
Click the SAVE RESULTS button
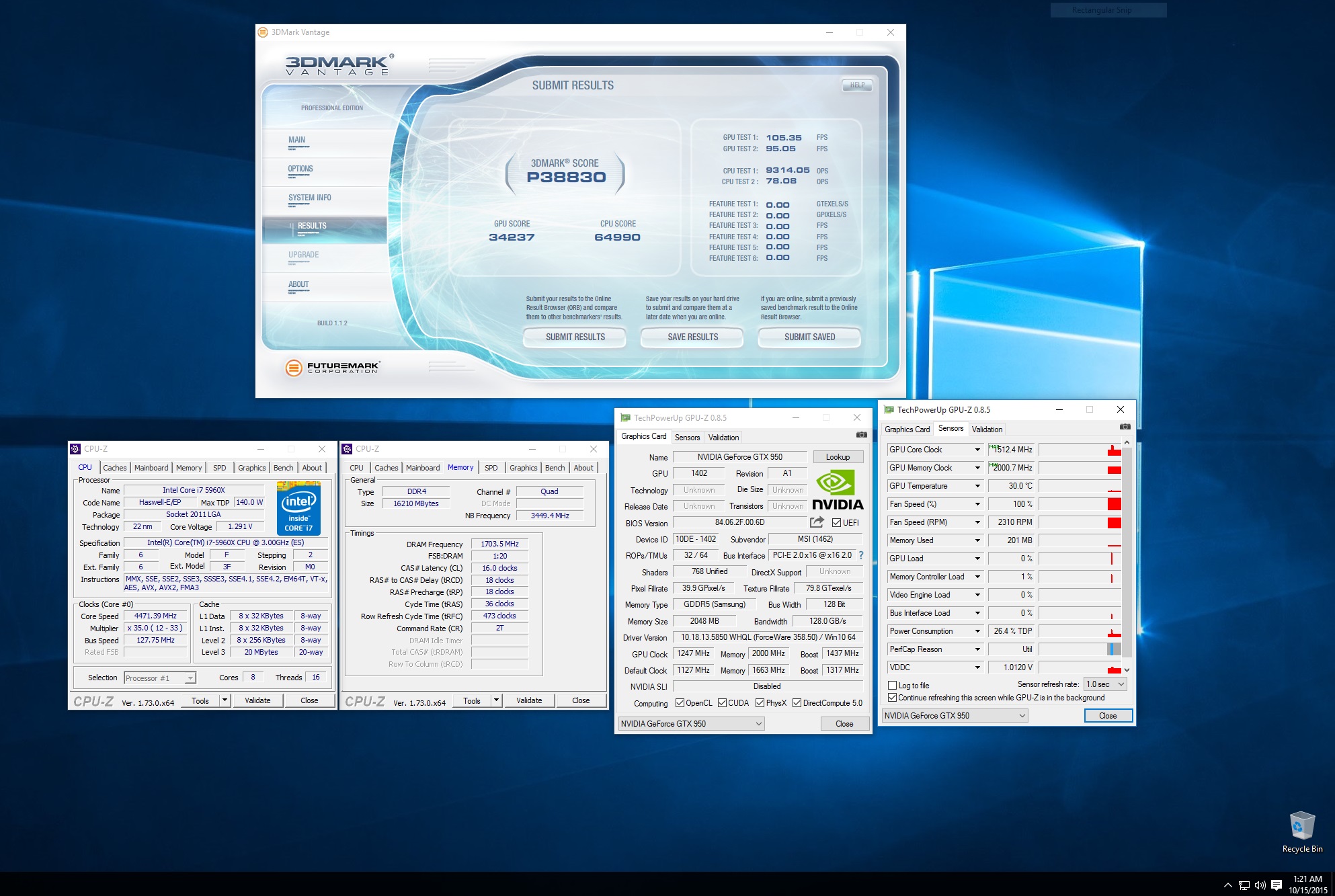tap(692, 337)
